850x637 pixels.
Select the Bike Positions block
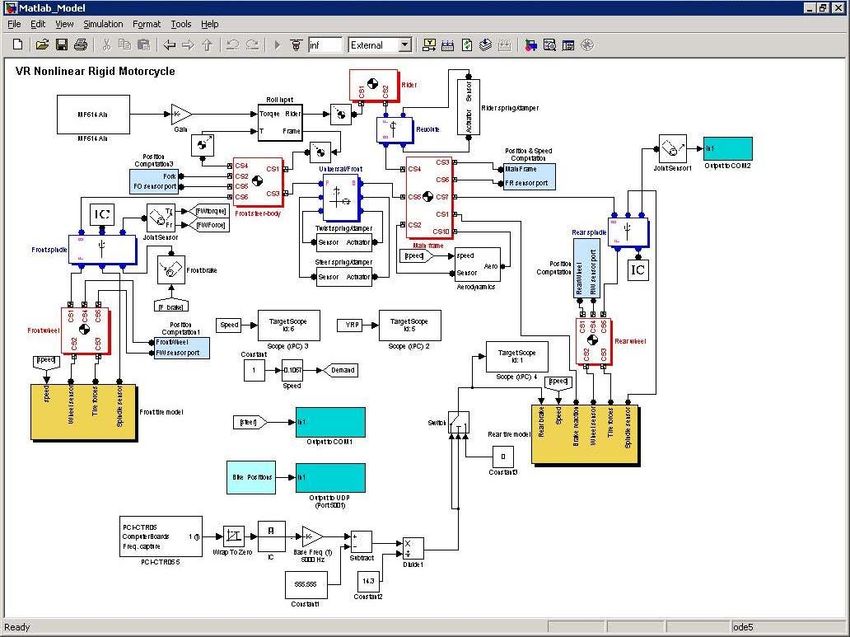[x=251, y=478]
